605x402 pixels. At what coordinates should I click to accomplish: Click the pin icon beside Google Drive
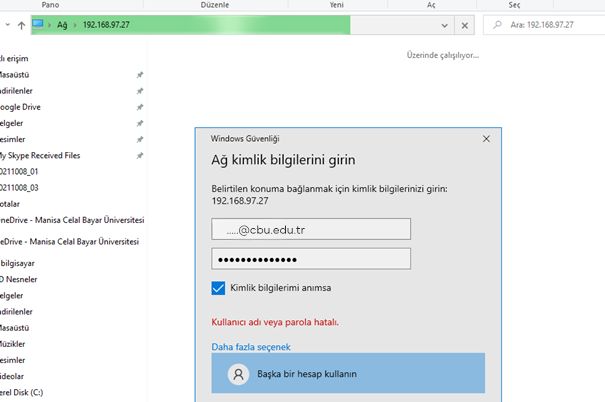pyautogui.click(x=140, y=107)
